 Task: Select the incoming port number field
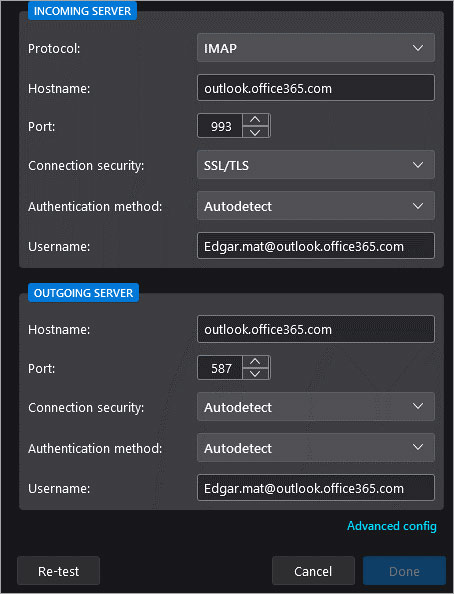[x=220, y=126]
